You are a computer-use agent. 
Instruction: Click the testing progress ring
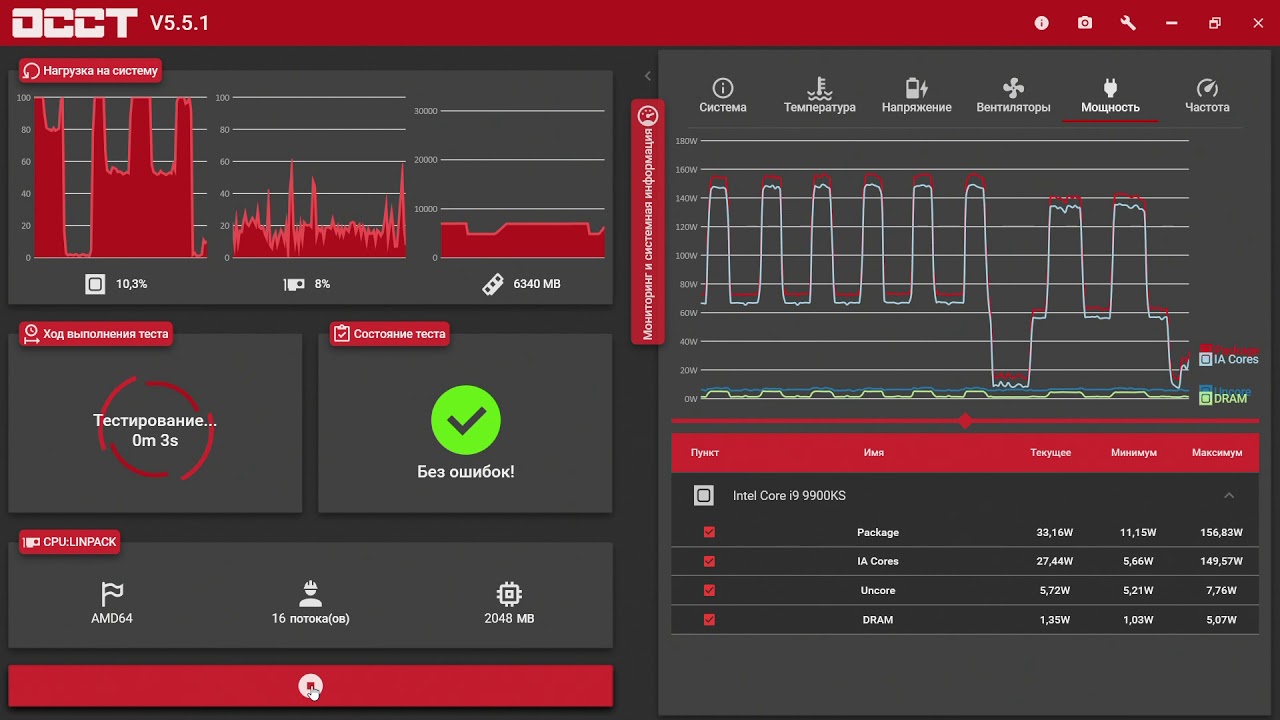(155, 429)
